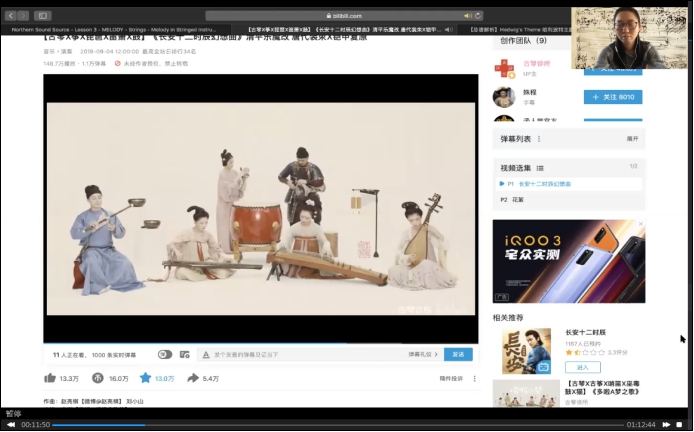Open the 旅程 team member avatar

[x=504, y=97]
